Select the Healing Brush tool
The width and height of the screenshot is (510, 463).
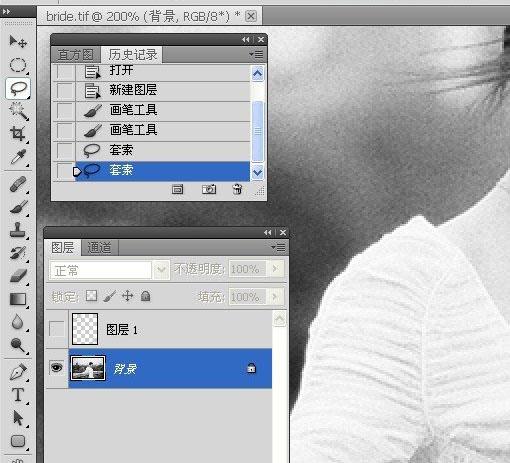(18, 184)
